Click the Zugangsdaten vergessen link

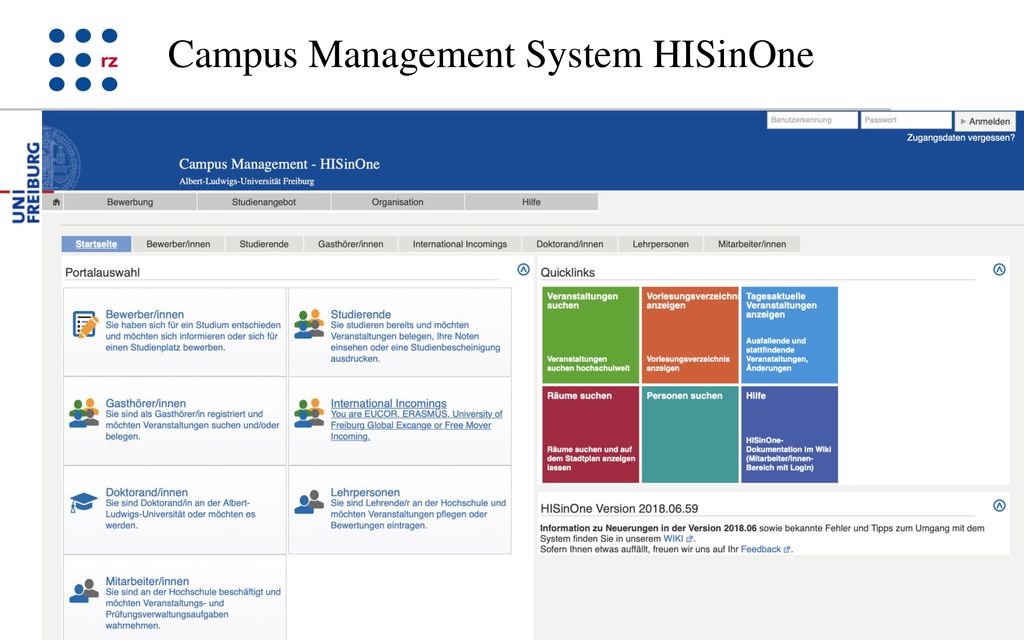tap(961, 138)
